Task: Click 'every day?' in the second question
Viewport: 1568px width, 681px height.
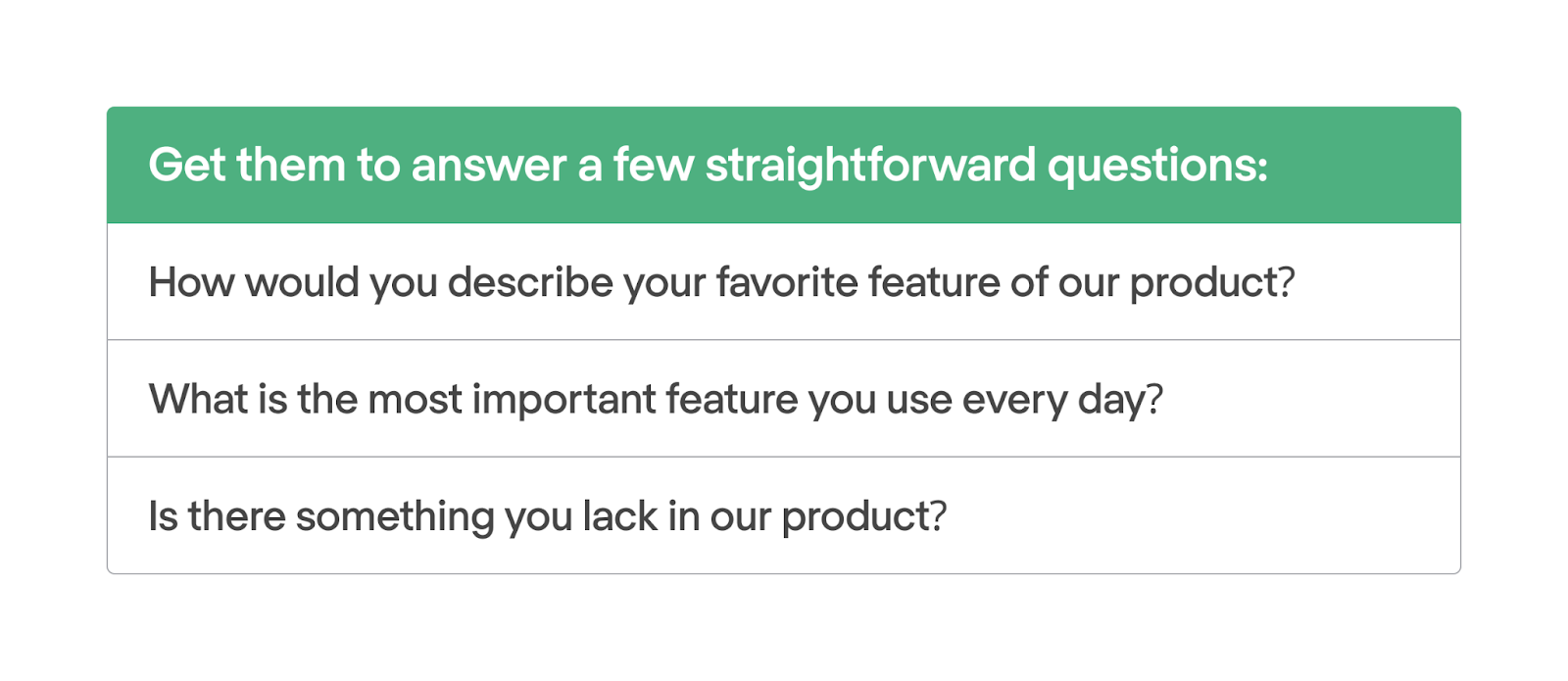Action: [x=1062, y=400]
